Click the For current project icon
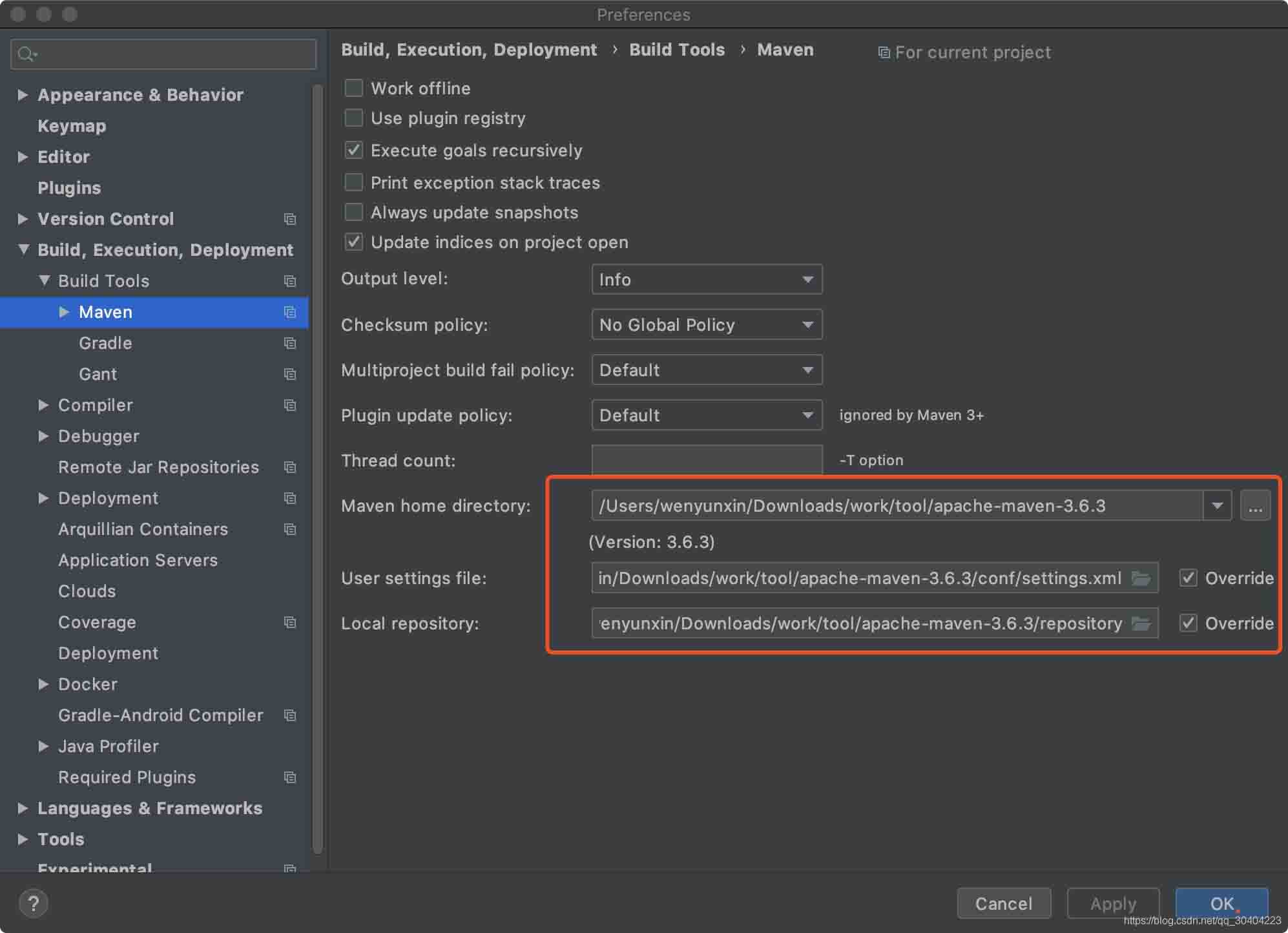This screenshot has height=933, width=1288. (x=884, y=52)
